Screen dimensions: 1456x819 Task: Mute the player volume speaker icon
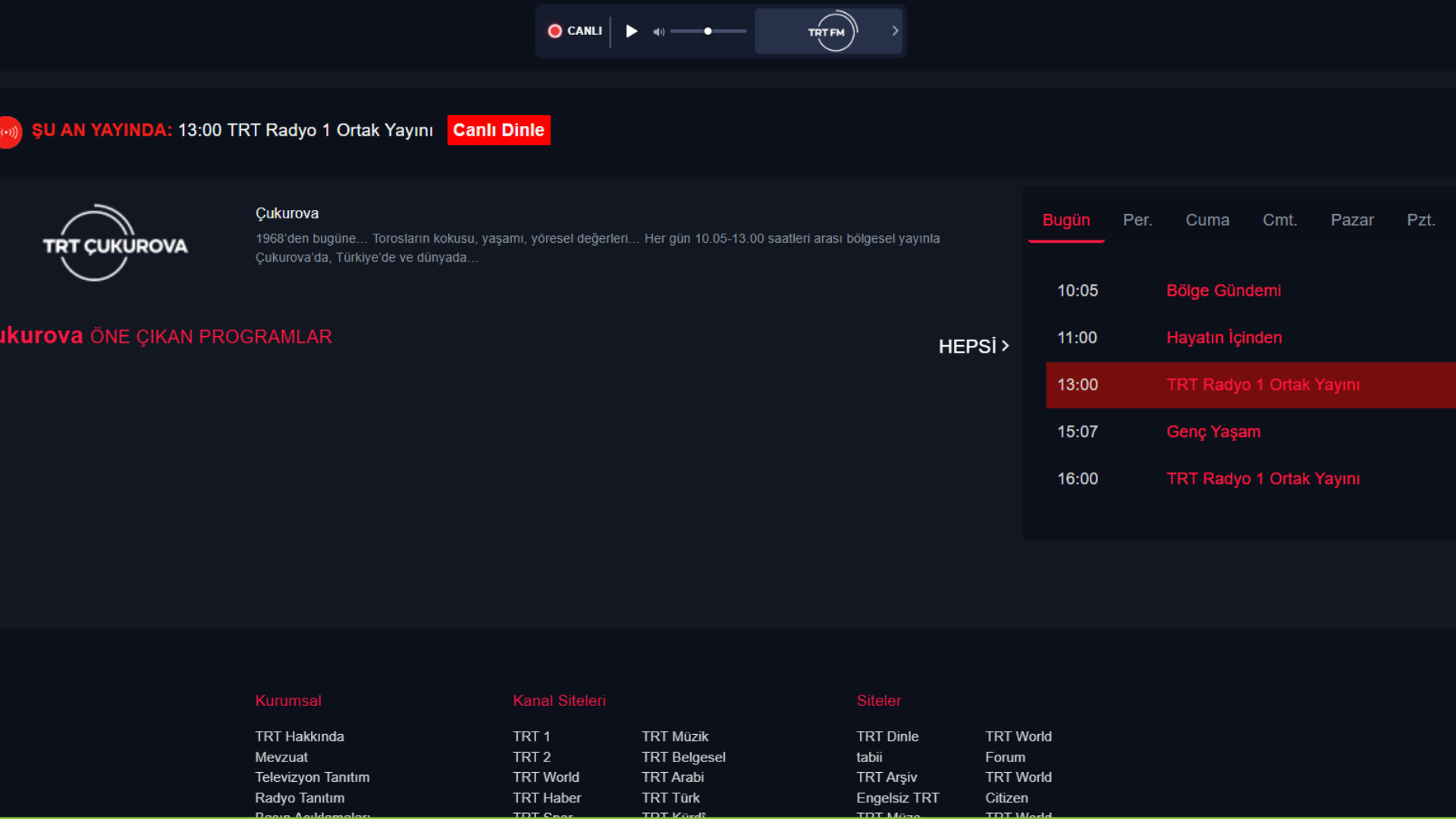658,32
